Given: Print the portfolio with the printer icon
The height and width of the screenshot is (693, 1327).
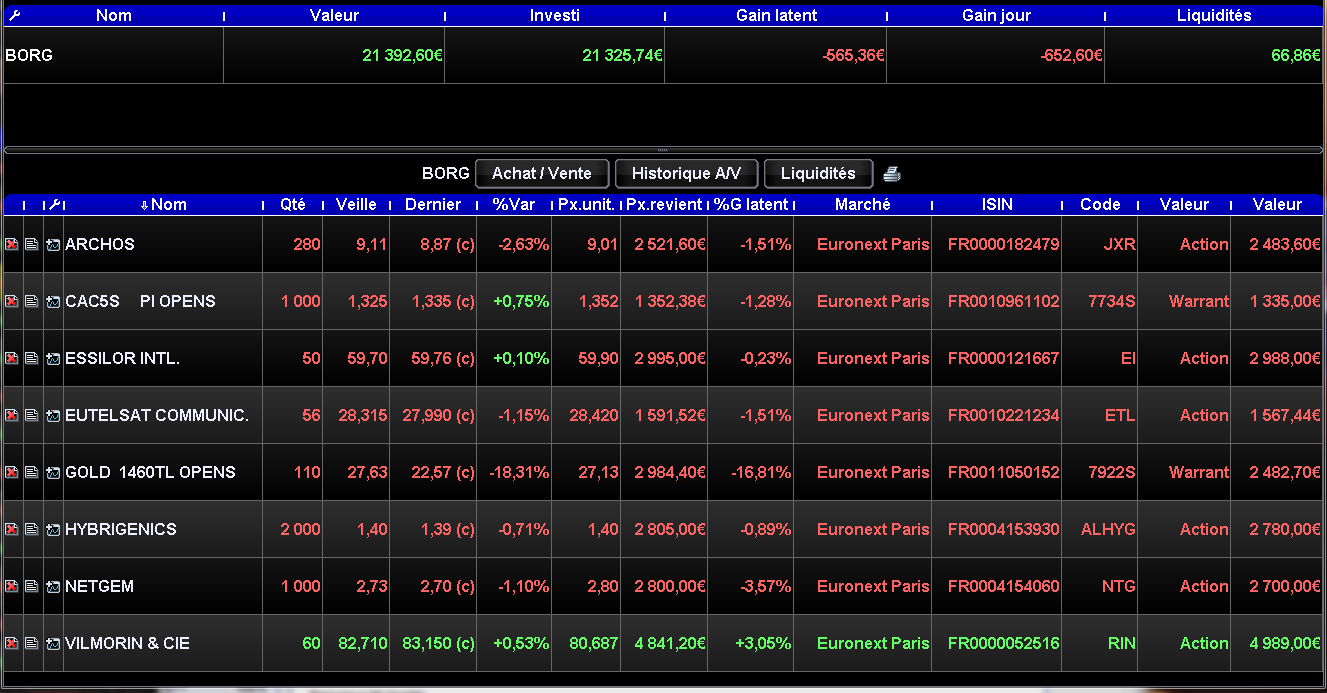Looking at the screenshot, I should [x=892, y=174].
